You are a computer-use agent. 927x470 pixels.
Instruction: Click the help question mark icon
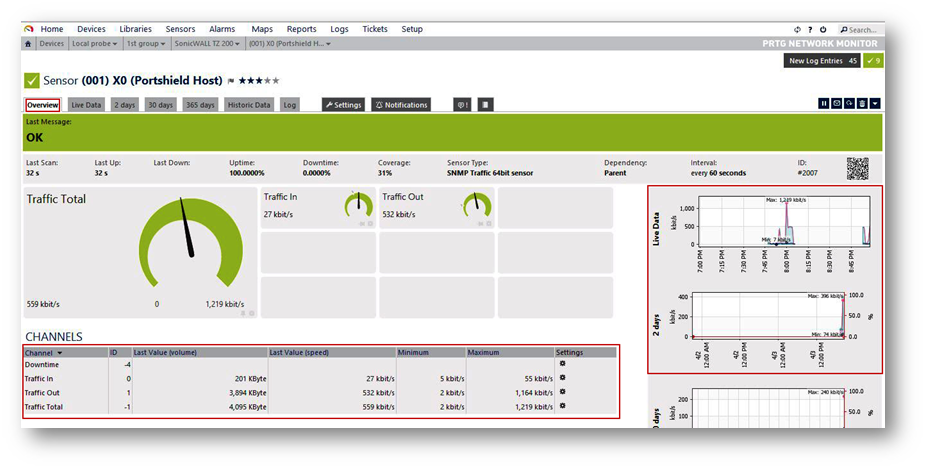(x=810, y=30)
